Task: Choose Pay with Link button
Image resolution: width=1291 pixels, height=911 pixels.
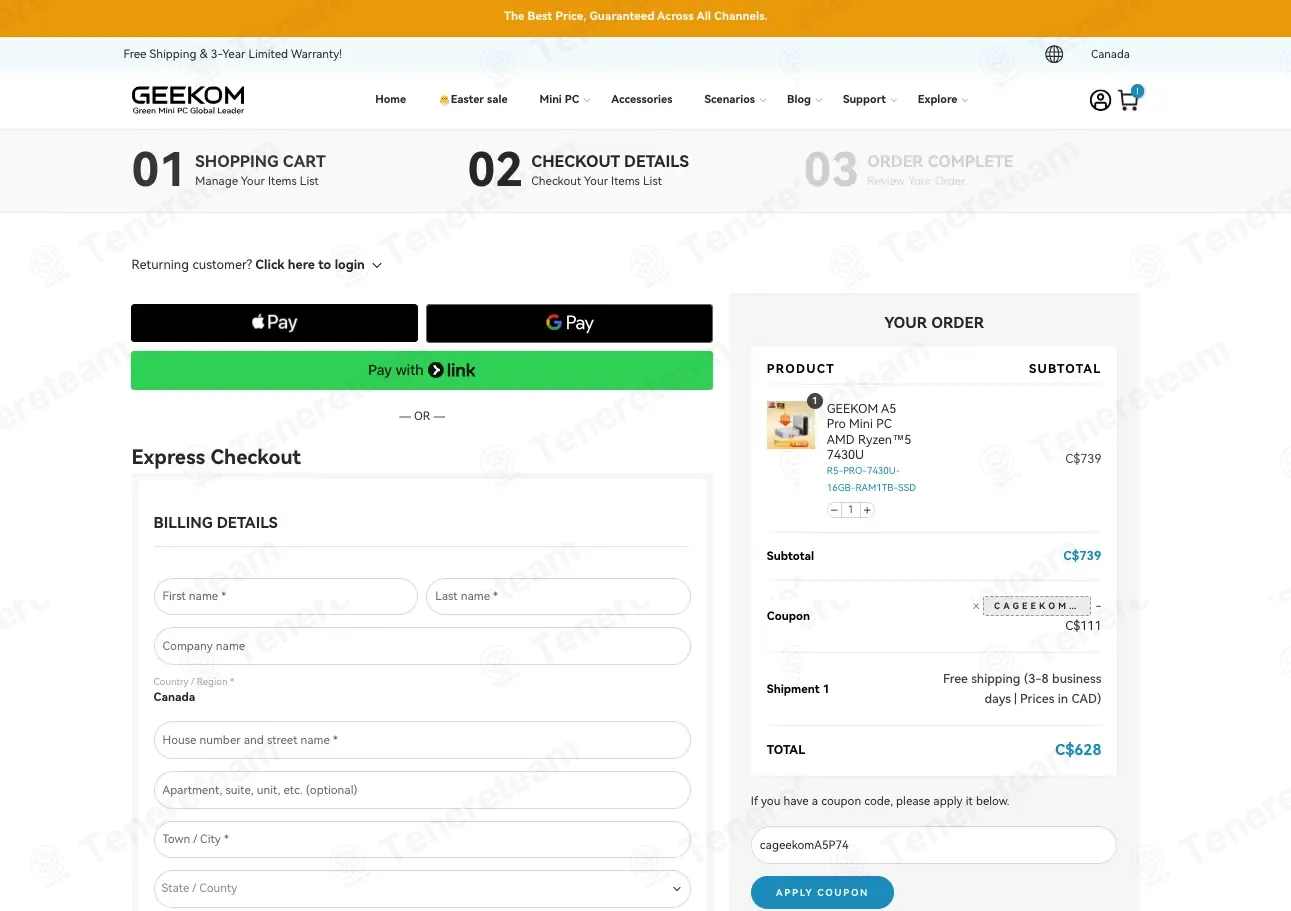Action: (x=422, y=370)
